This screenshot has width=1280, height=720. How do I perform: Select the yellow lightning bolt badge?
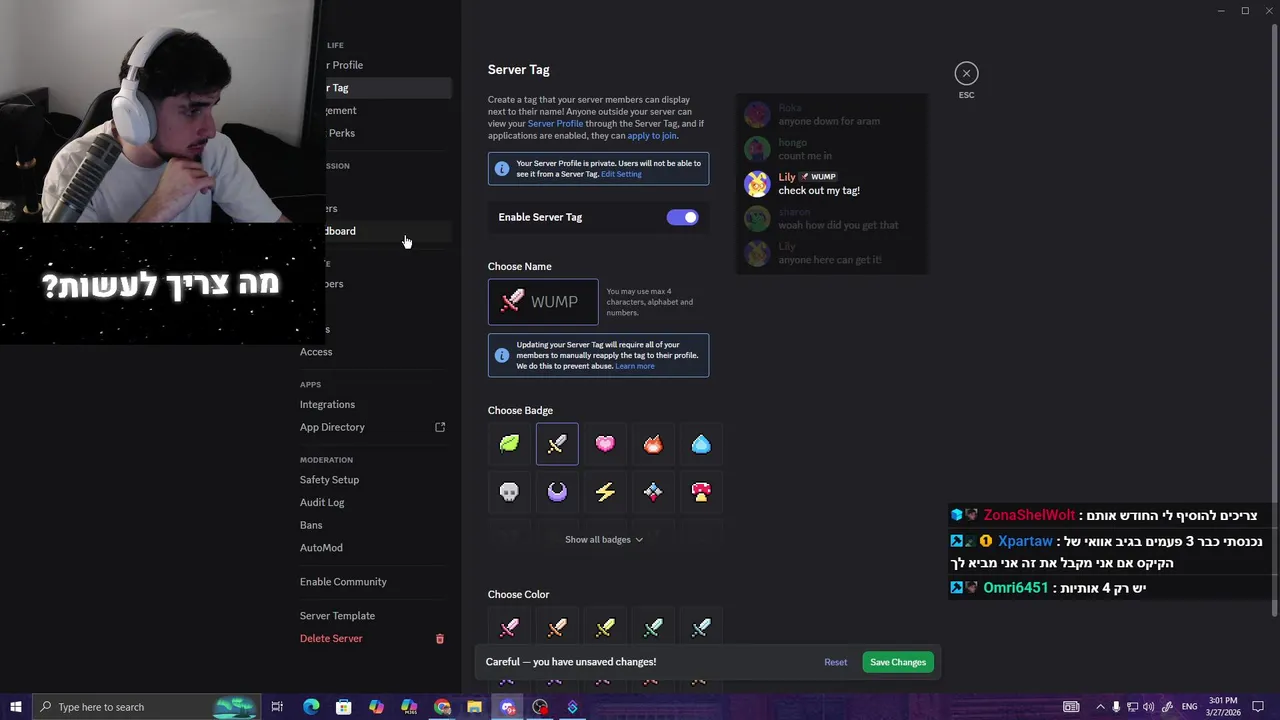605,492
